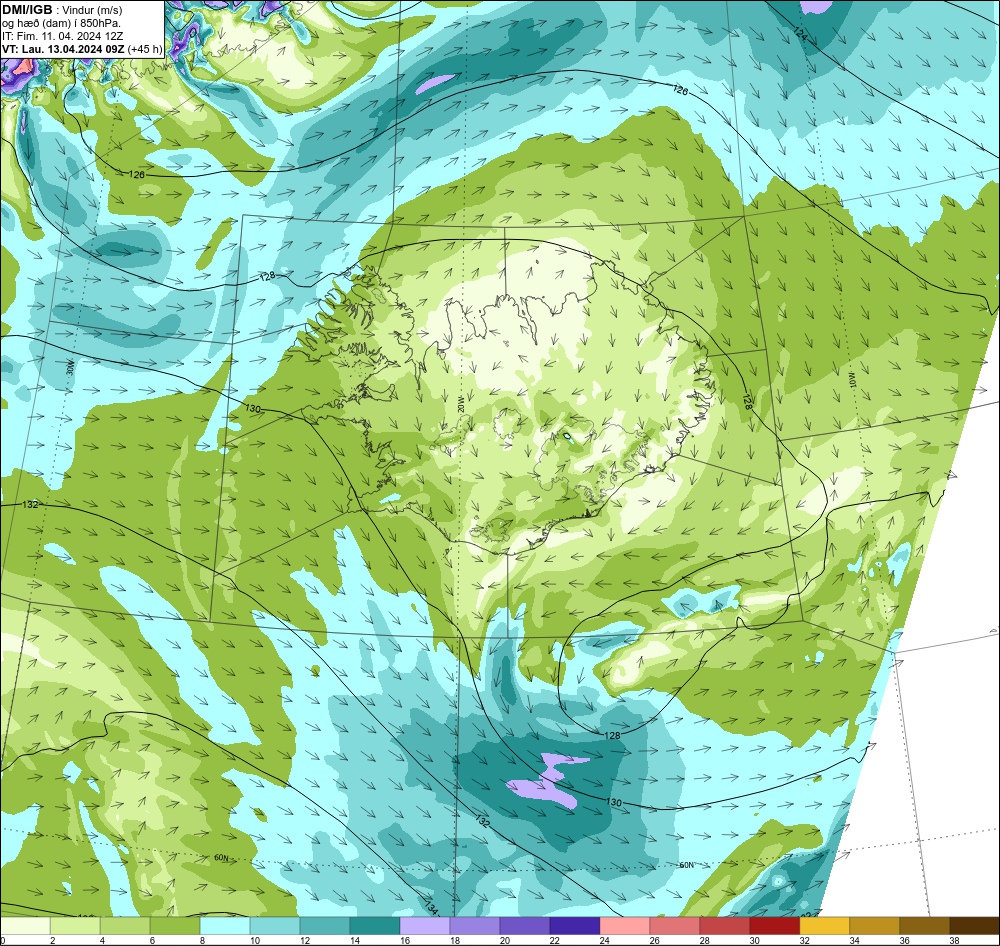Select the '10W' longitude label
1000x946 pixels.
pos(851,381)
